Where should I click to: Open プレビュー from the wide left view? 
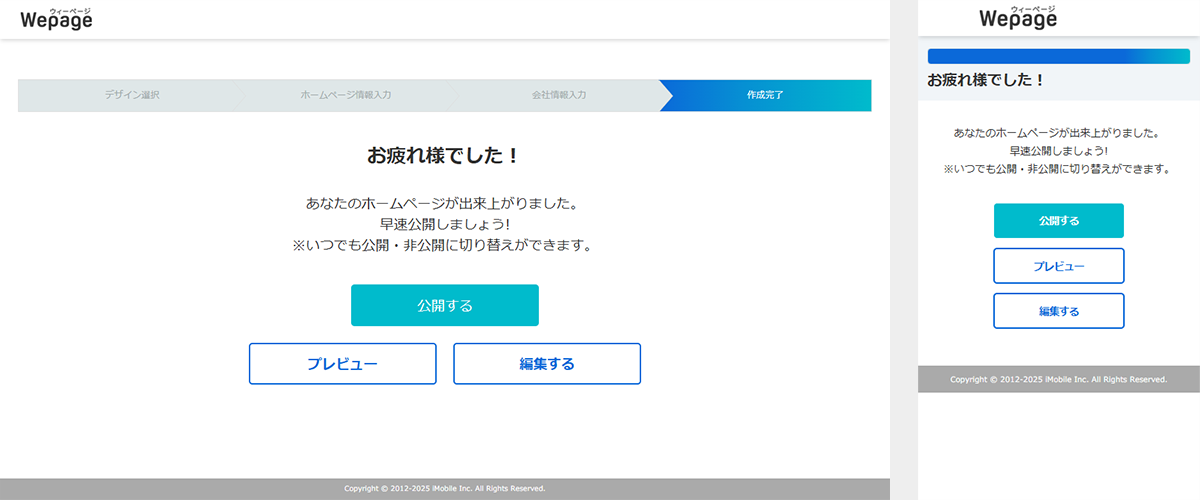[342, 364]
